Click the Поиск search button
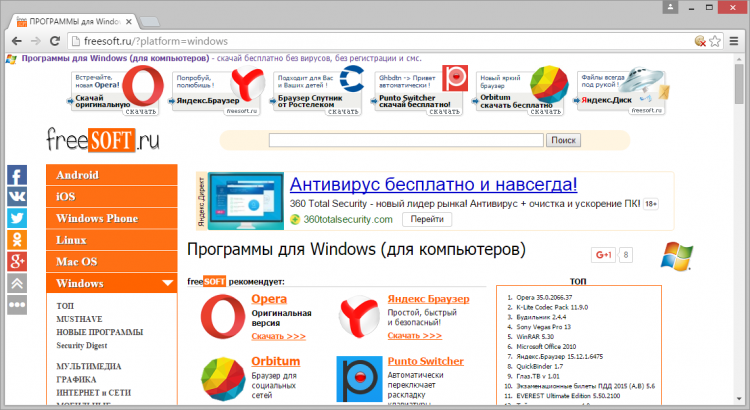Image resolution: width=750 pixels, height=410 pixels. (563, 140)
